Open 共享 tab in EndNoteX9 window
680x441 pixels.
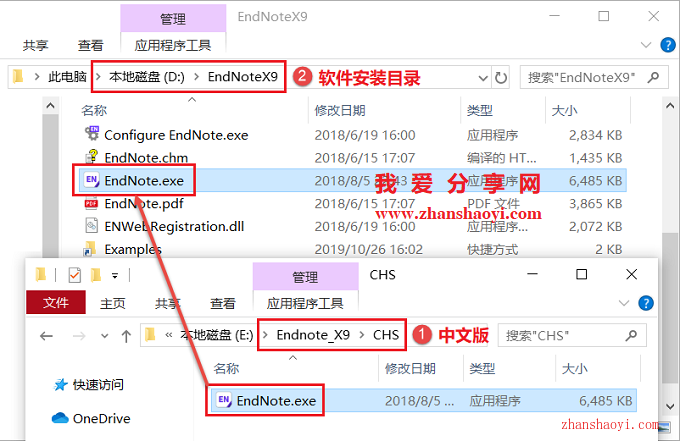pyautogui.click(x=36, y=45)
